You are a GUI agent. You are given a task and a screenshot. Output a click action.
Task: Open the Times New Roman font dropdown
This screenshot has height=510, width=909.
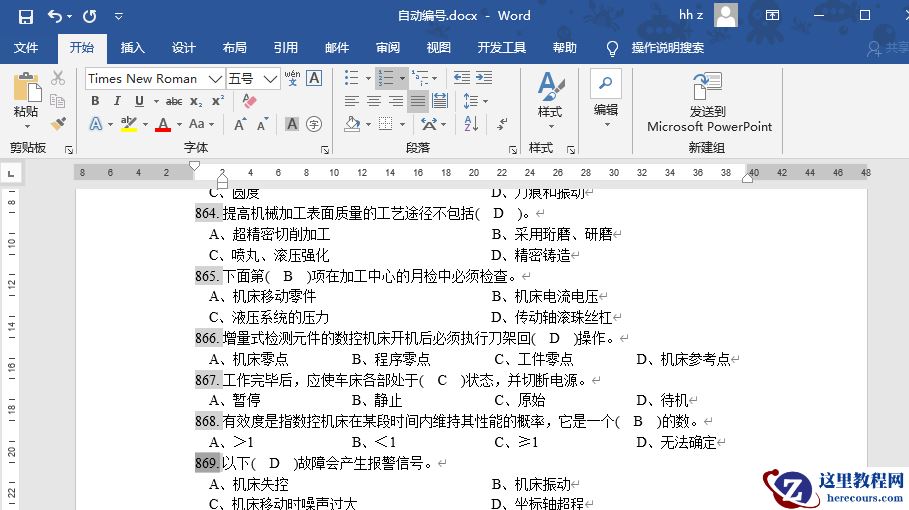(215, 79)
